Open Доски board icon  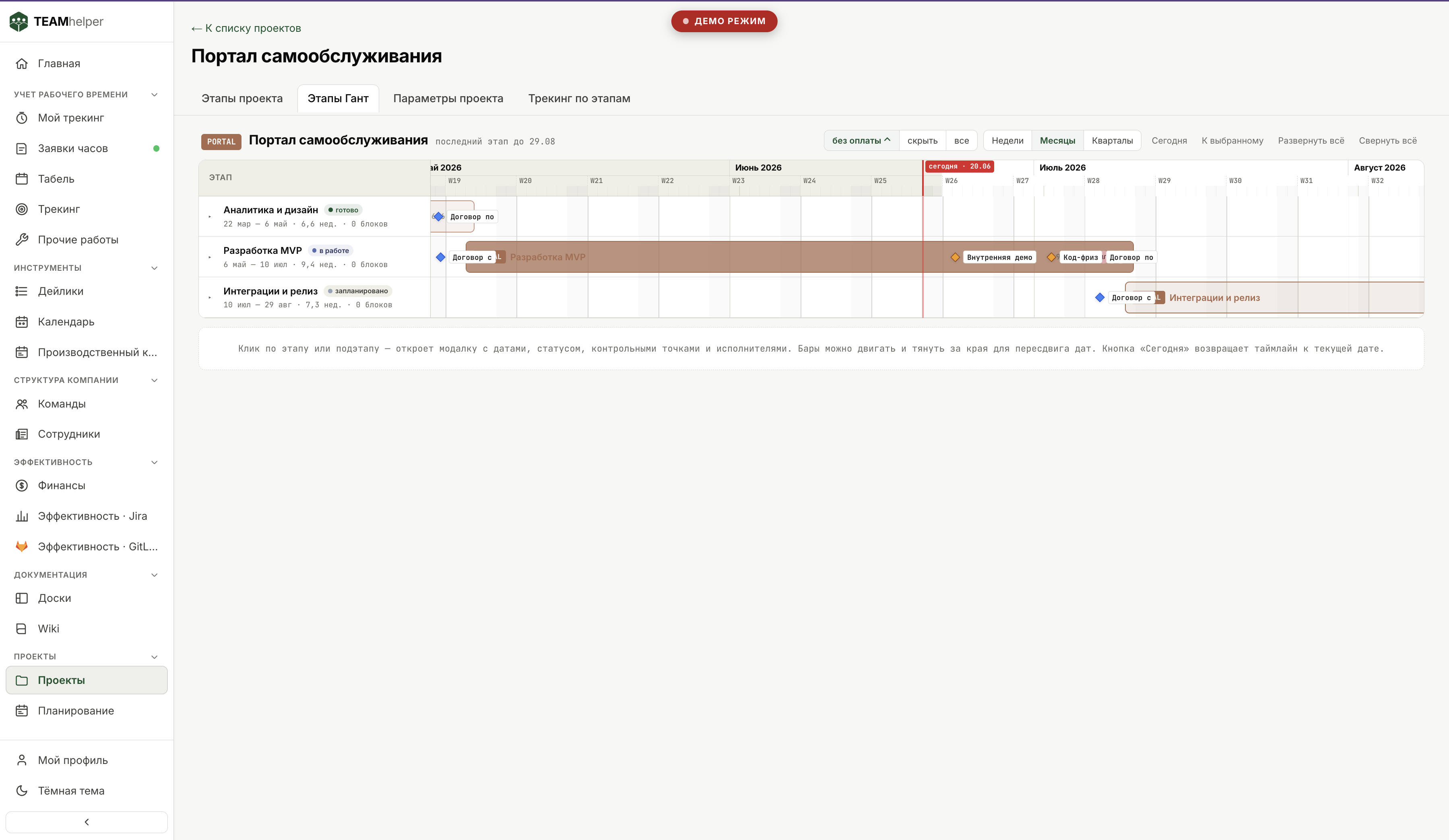pos(22,598)
